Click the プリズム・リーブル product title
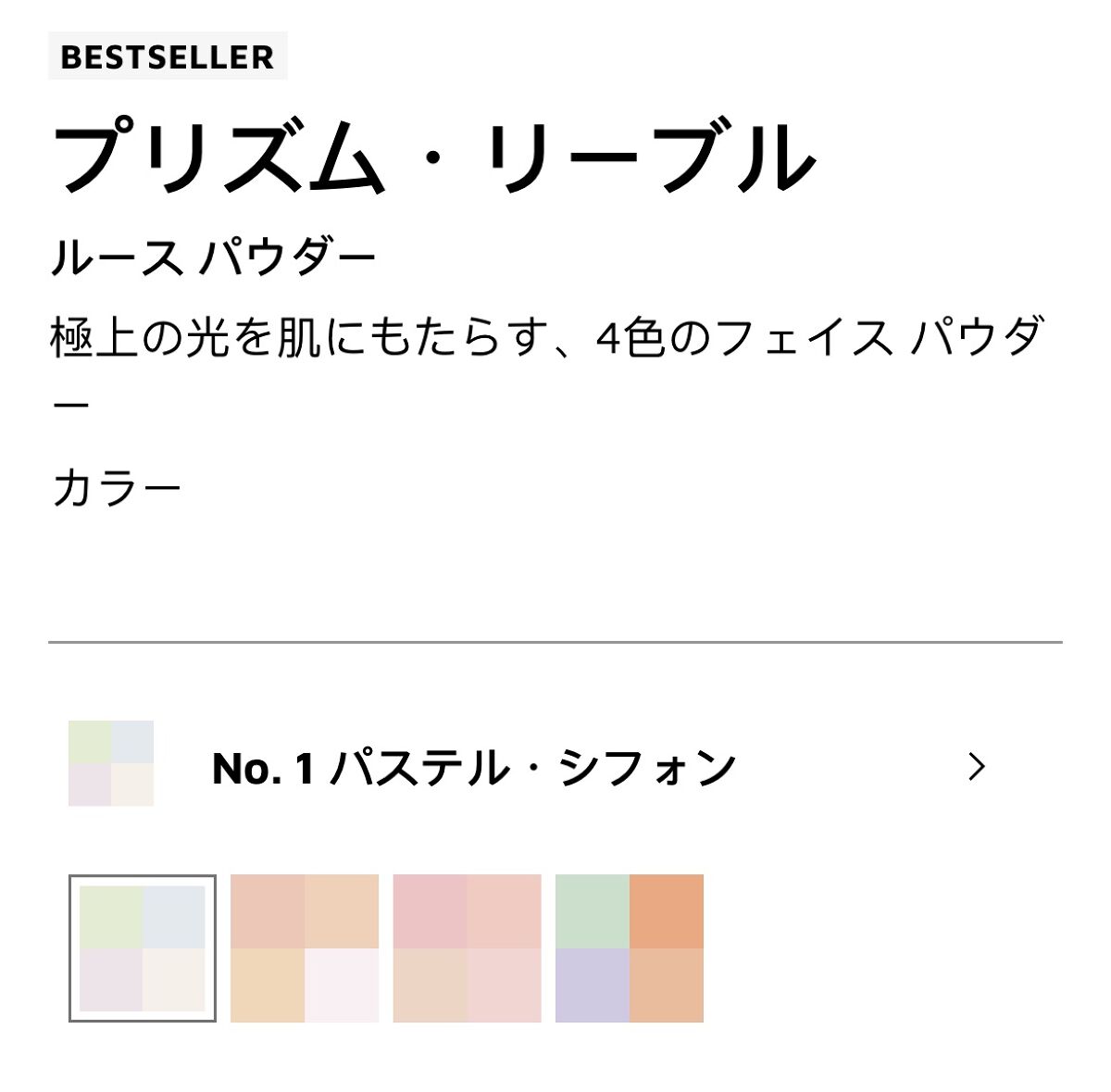 [433, 158]
